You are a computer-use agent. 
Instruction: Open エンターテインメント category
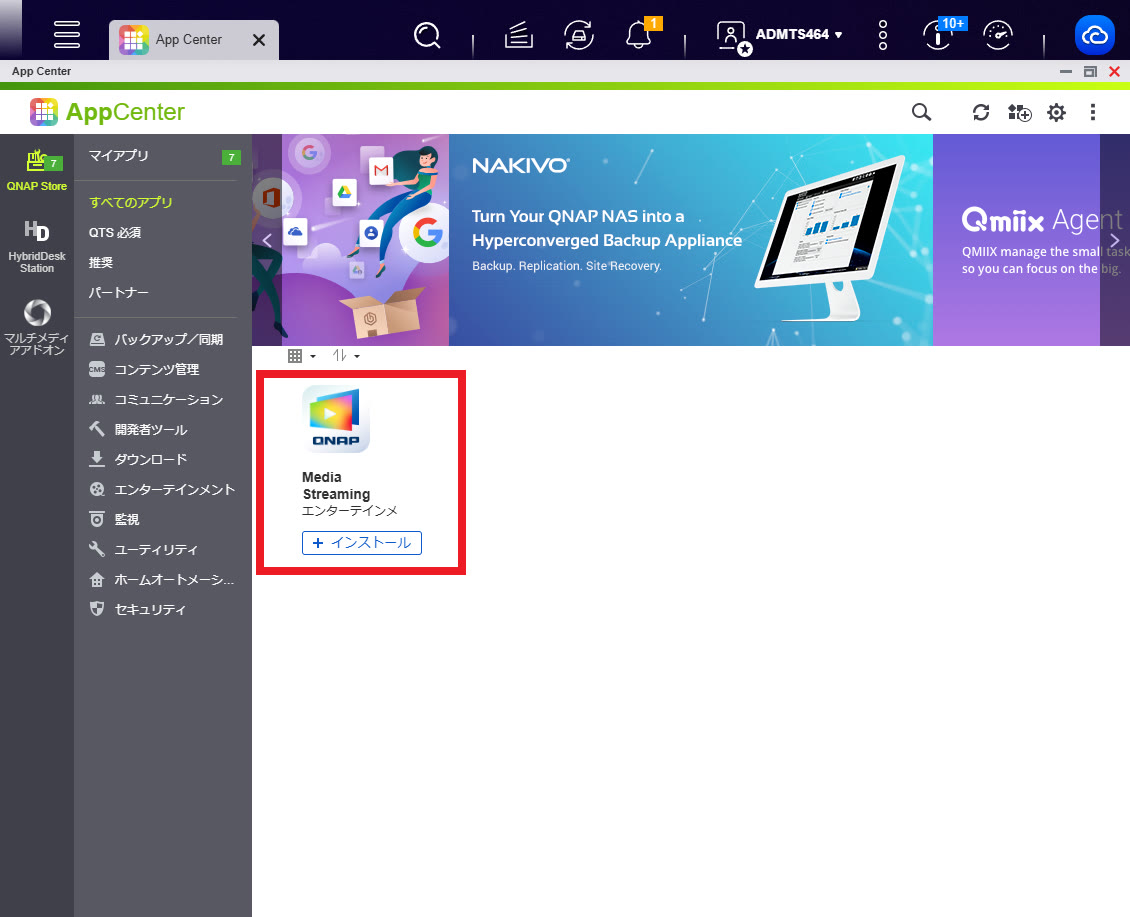point(162,489)
